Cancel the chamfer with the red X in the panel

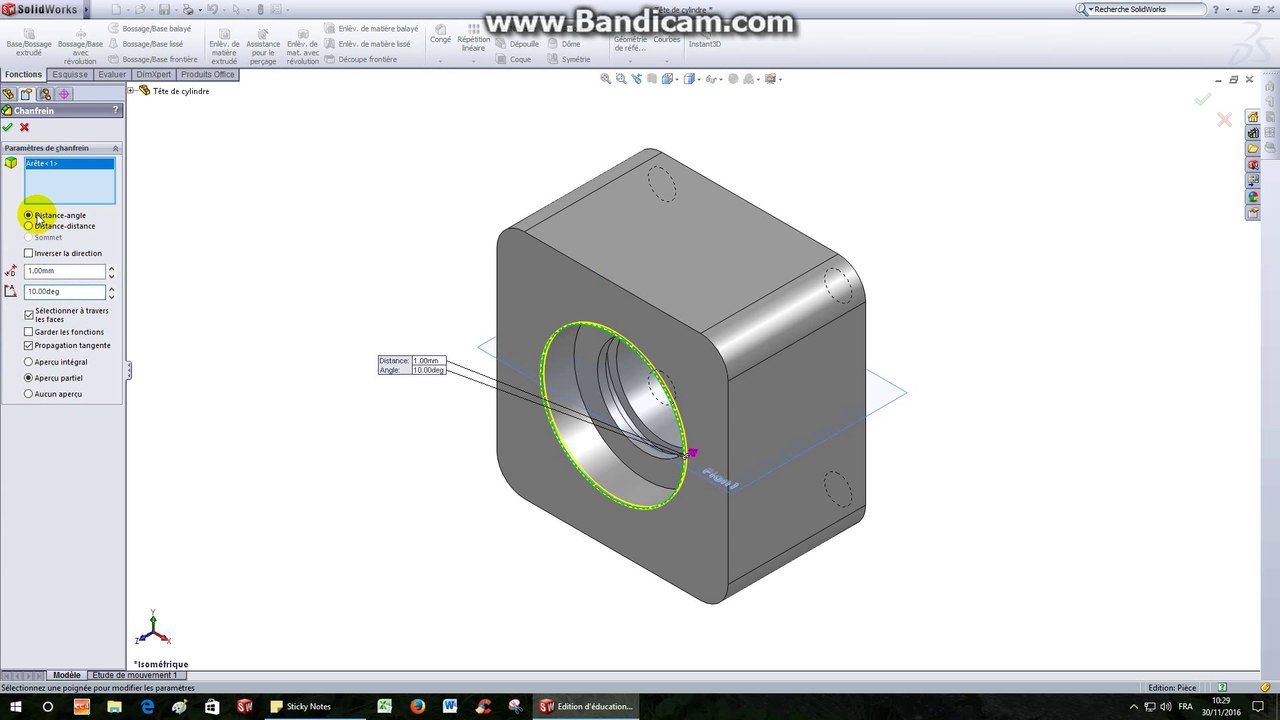tap(24, 127)
